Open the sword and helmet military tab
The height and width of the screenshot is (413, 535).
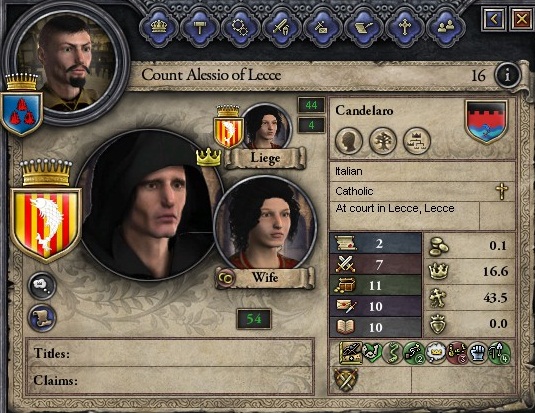click(281, 26)
